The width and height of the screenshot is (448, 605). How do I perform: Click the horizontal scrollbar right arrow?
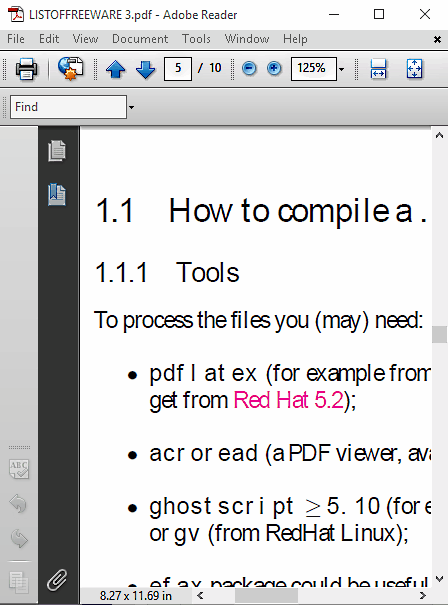423,595
